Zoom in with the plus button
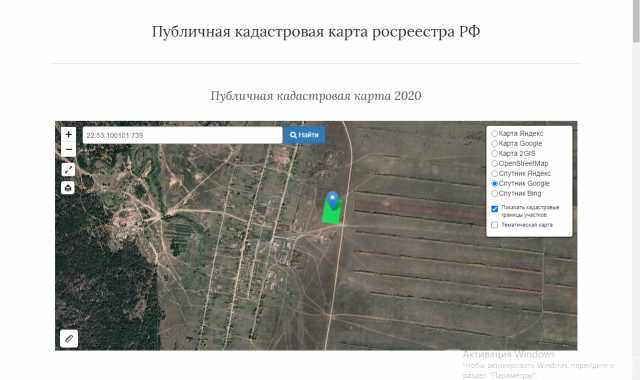The width and height of the screenshot is (640, 380). click(x=68, y=134)
